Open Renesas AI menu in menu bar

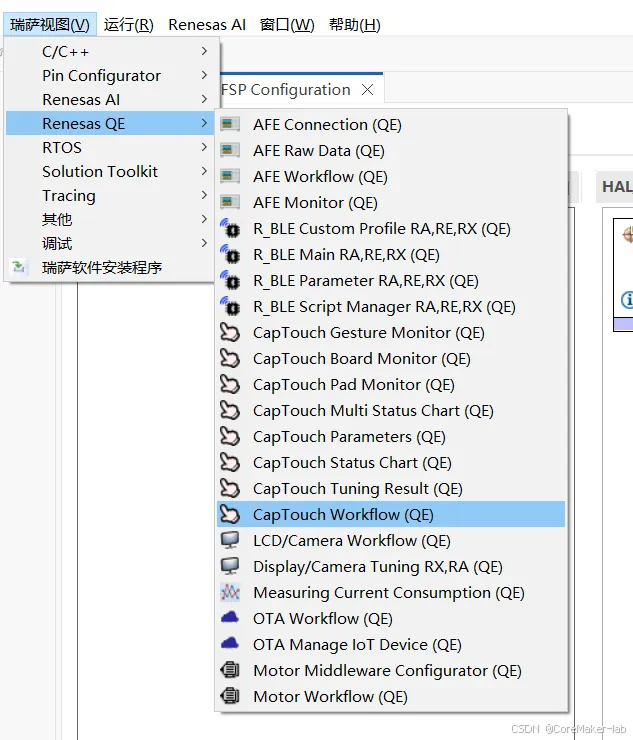click(207, 25)
